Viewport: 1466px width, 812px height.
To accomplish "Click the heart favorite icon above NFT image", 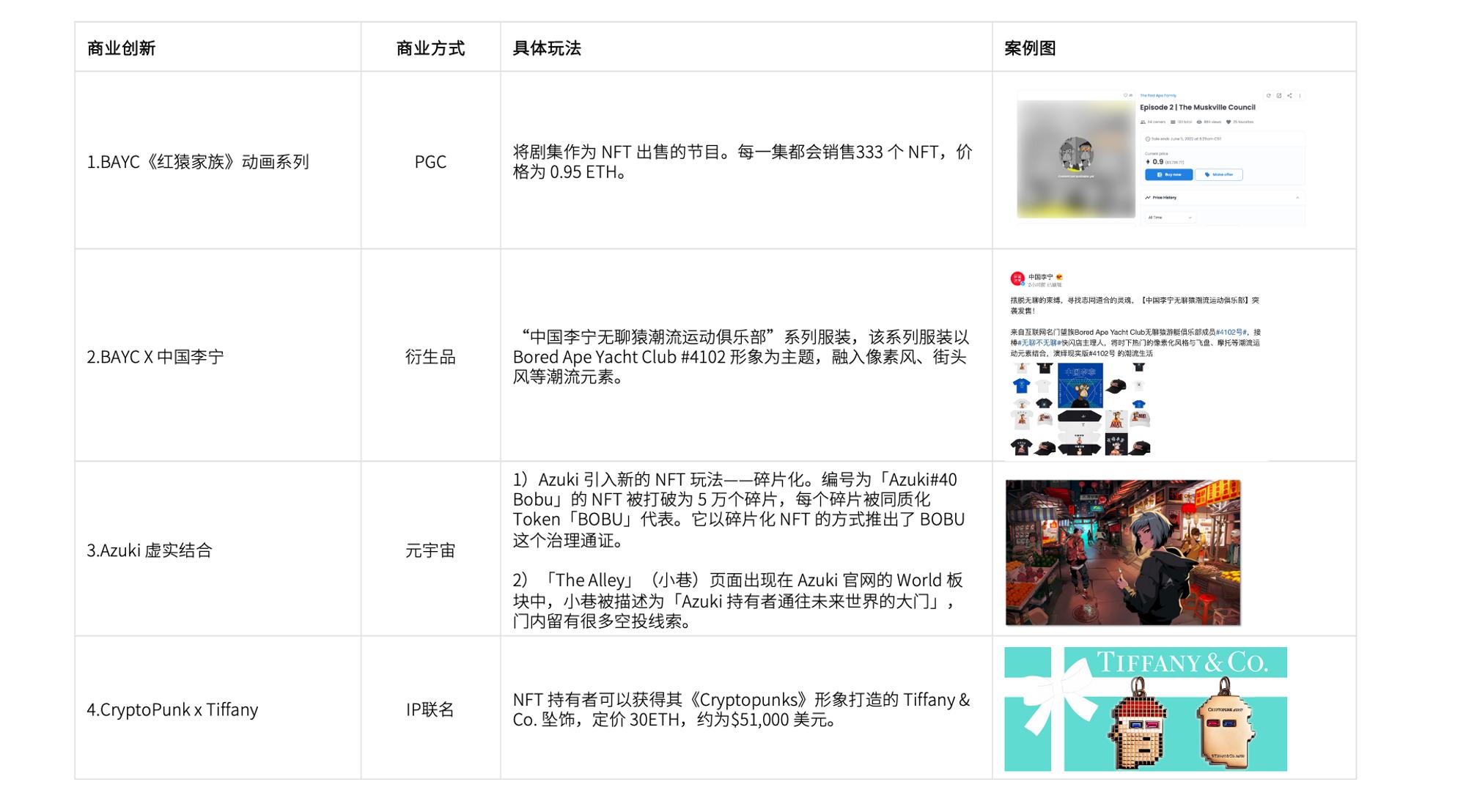I will point(1125,95).
